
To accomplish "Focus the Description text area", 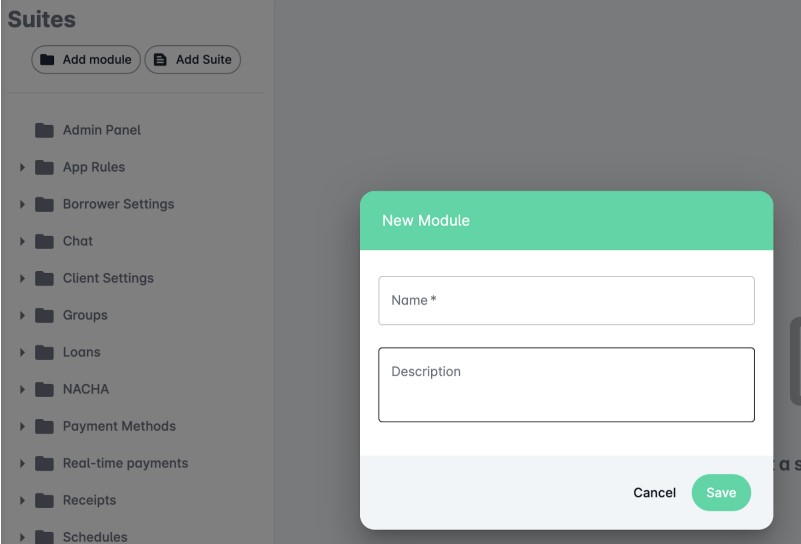I will (566, 385).
